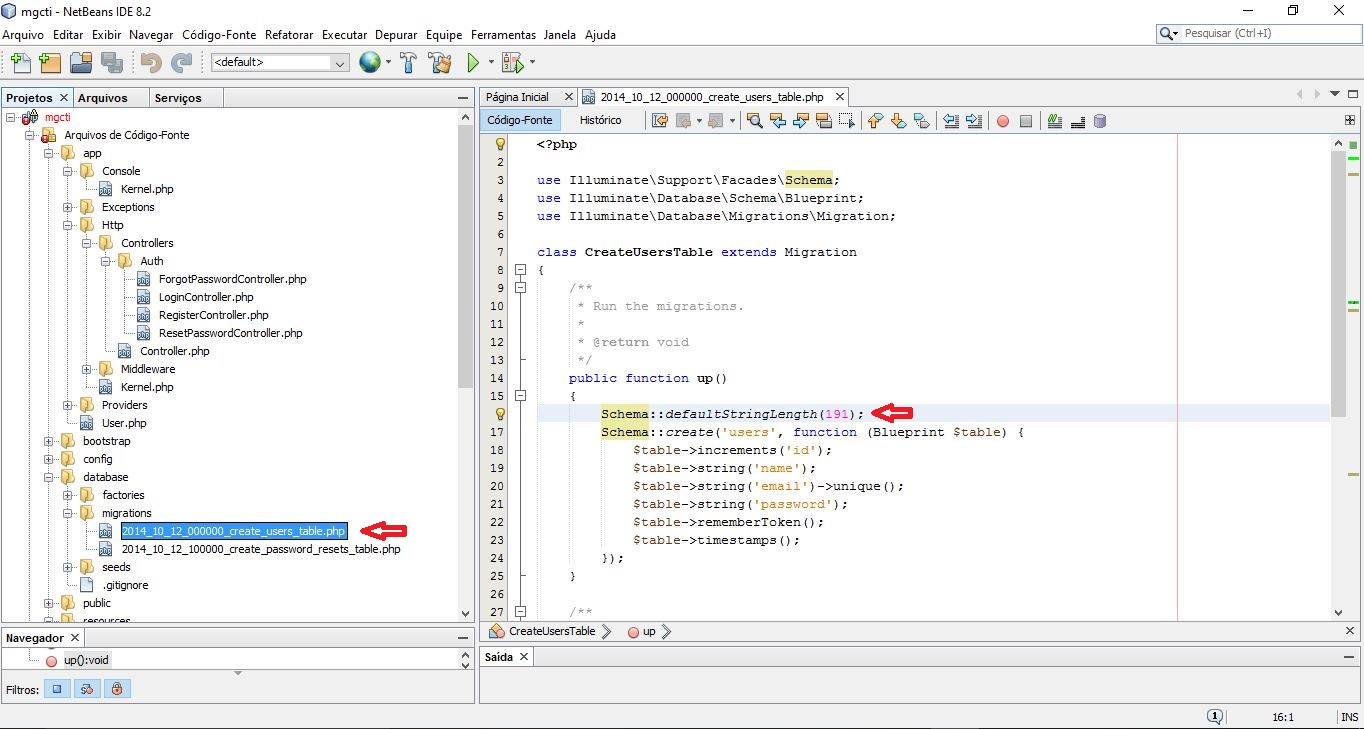Select User.php in project tree
The image size is (1364, 729).
(124, 423)
